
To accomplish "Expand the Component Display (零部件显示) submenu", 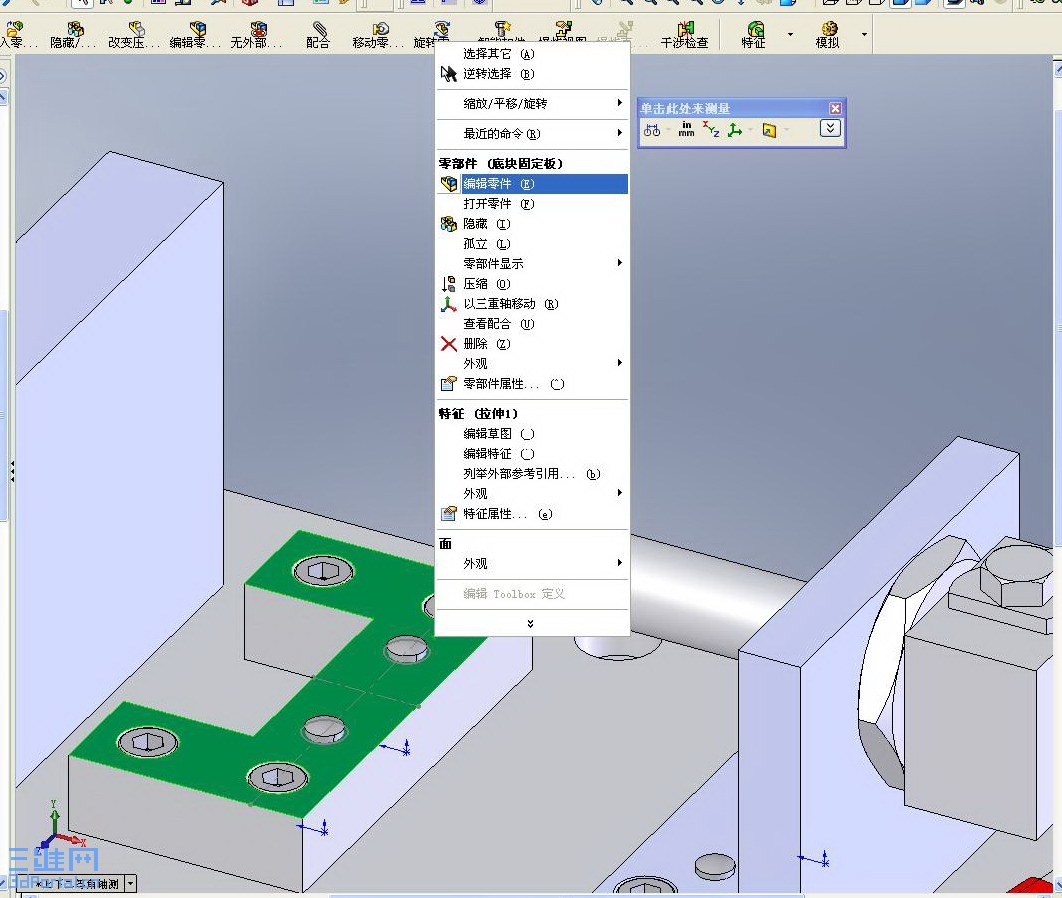I will (532, 263).
